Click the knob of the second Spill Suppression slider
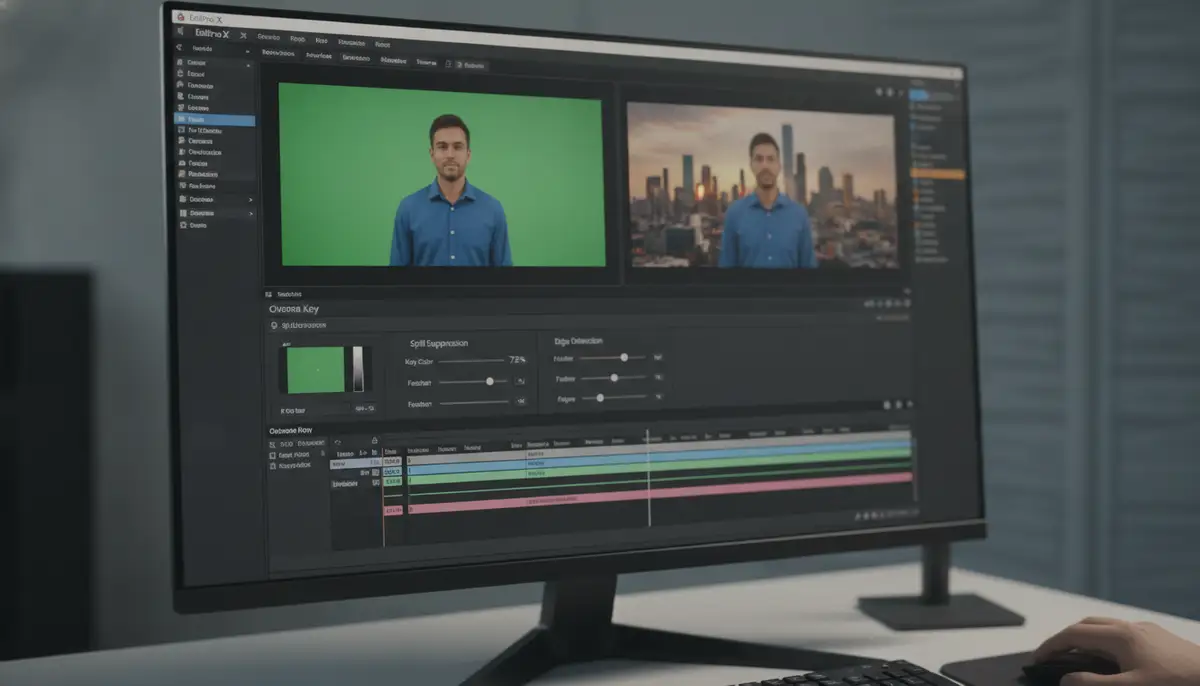Viewport: 1200px width, 686px height. [490, 381]
